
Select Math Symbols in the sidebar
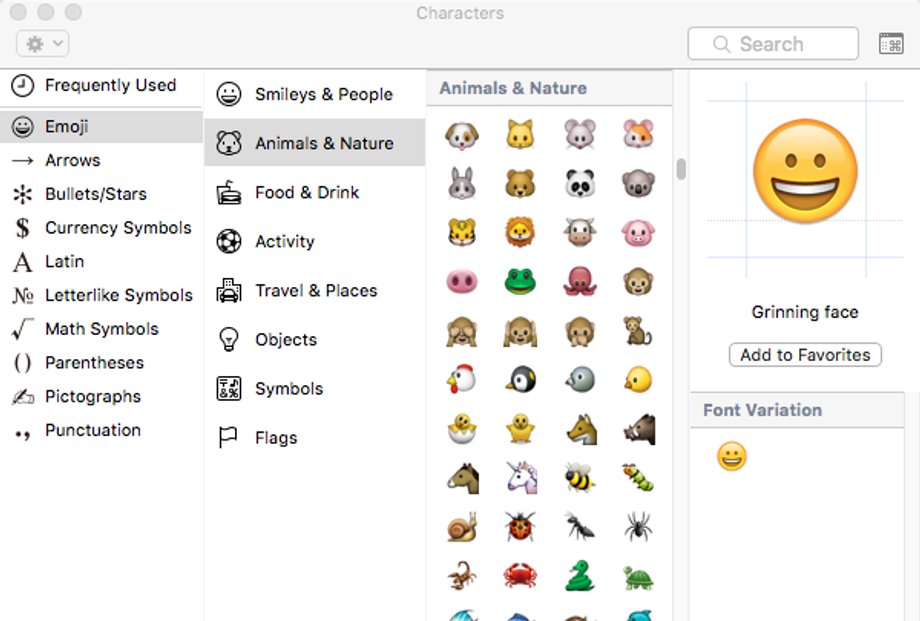(102, 329)
